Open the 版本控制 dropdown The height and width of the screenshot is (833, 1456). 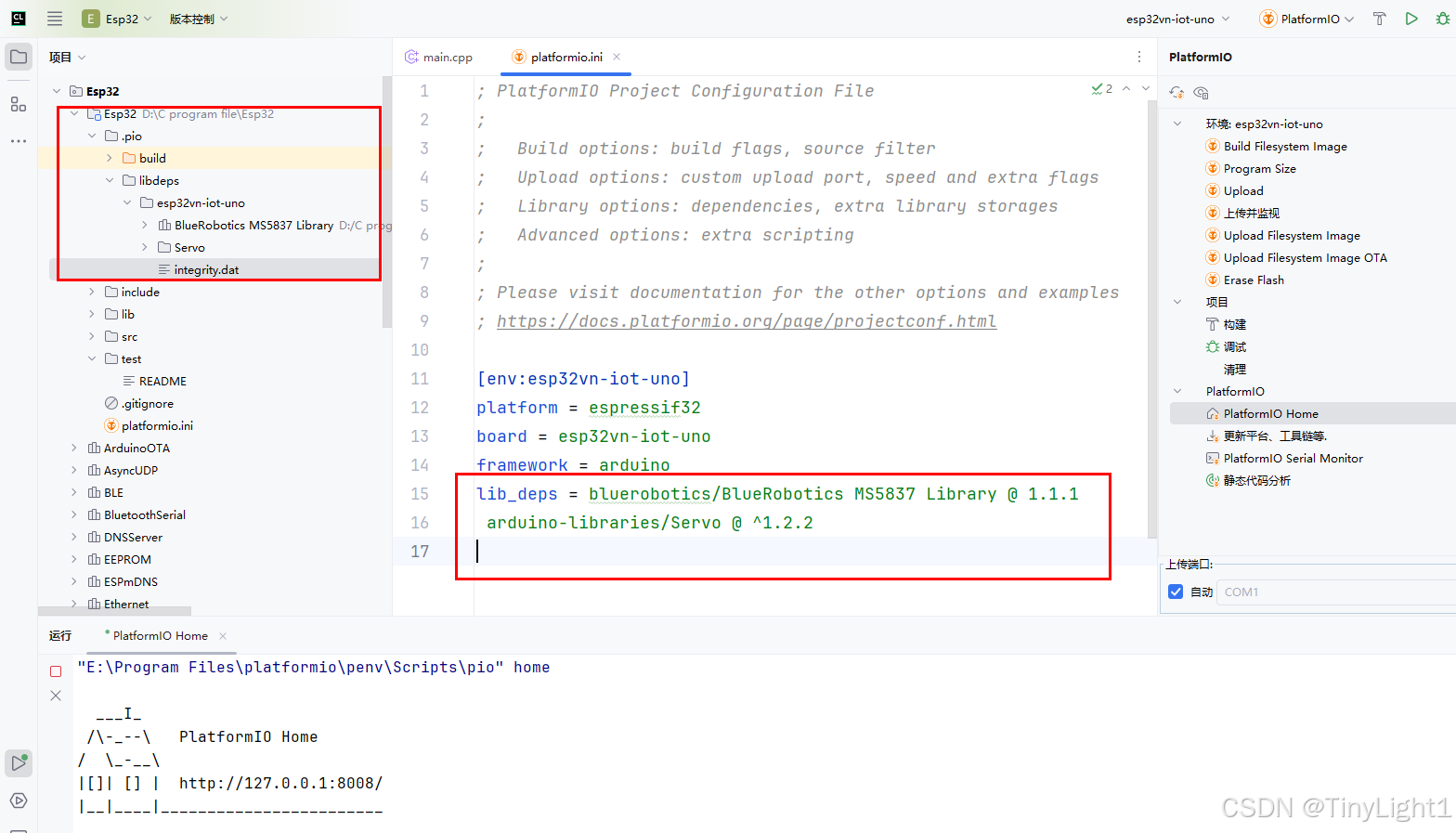(198, 19)
